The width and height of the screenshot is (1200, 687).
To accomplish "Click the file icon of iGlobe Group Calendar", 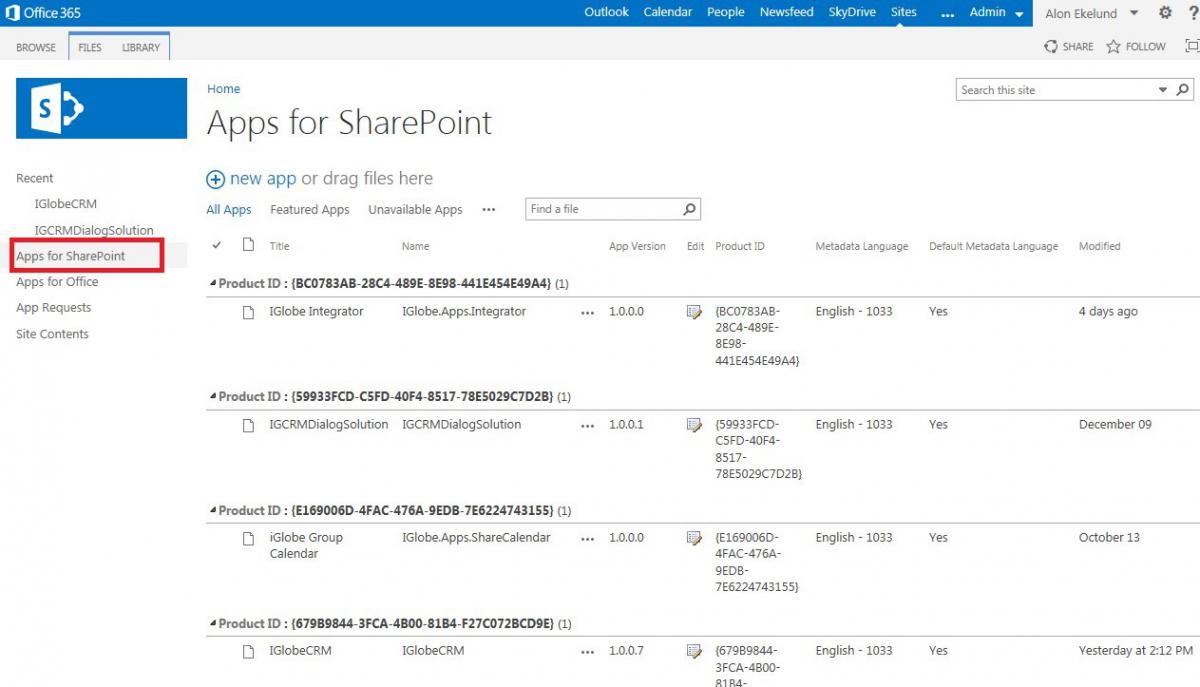I will 249,538.
